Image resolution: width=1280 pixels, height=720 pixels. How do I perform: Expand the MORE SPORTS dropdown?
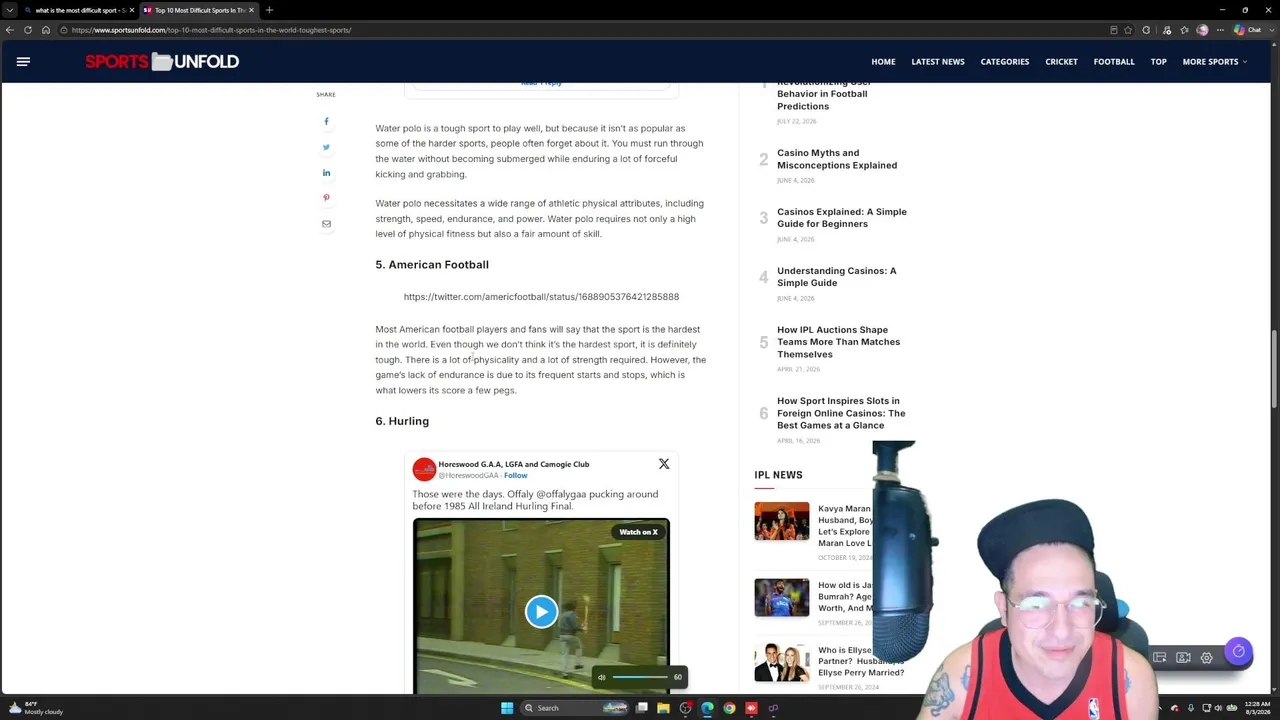click(1214, 62)
